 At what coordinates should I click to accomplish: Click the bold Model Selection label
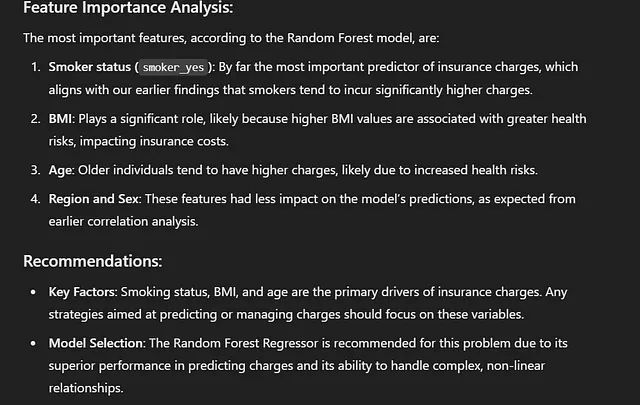pos(96,343)
